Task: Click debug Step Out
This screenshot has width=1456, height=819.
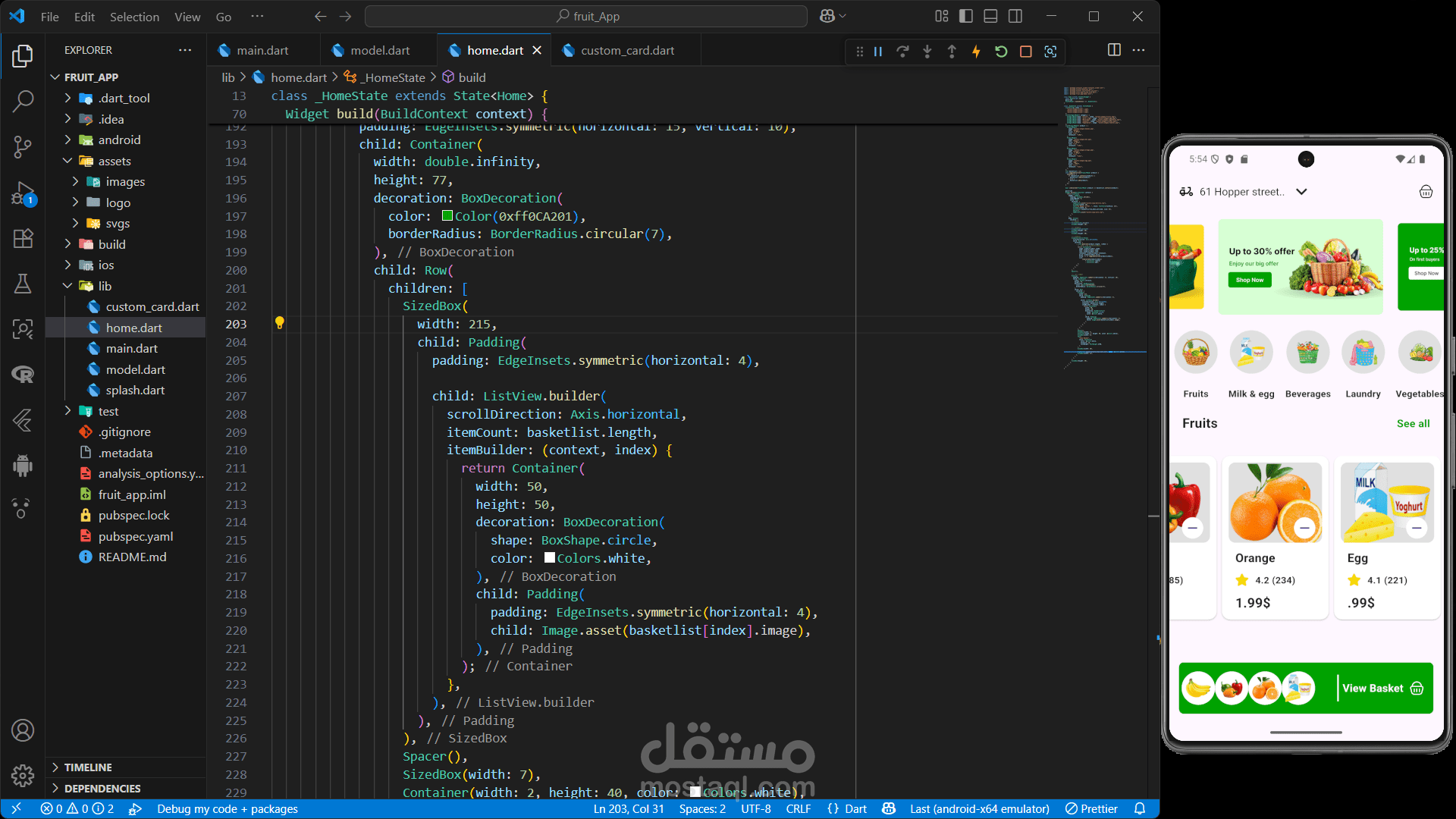Action: (952, 52)
